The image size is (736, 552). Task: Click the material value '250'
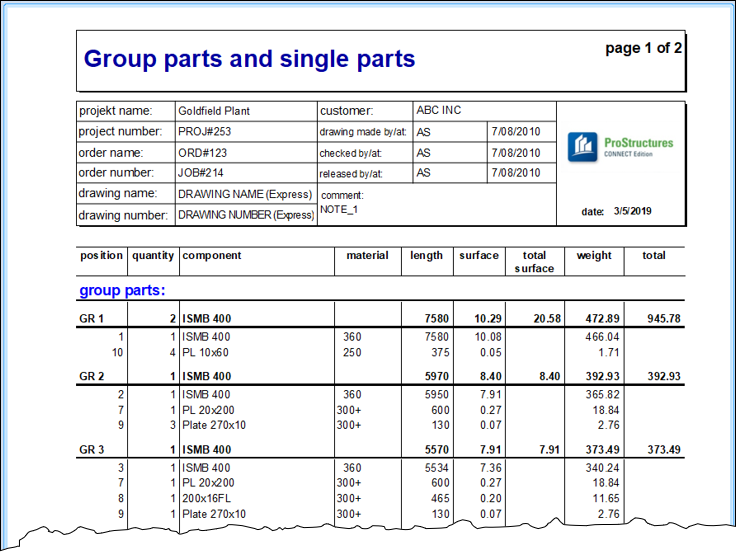tap(352, 353)
